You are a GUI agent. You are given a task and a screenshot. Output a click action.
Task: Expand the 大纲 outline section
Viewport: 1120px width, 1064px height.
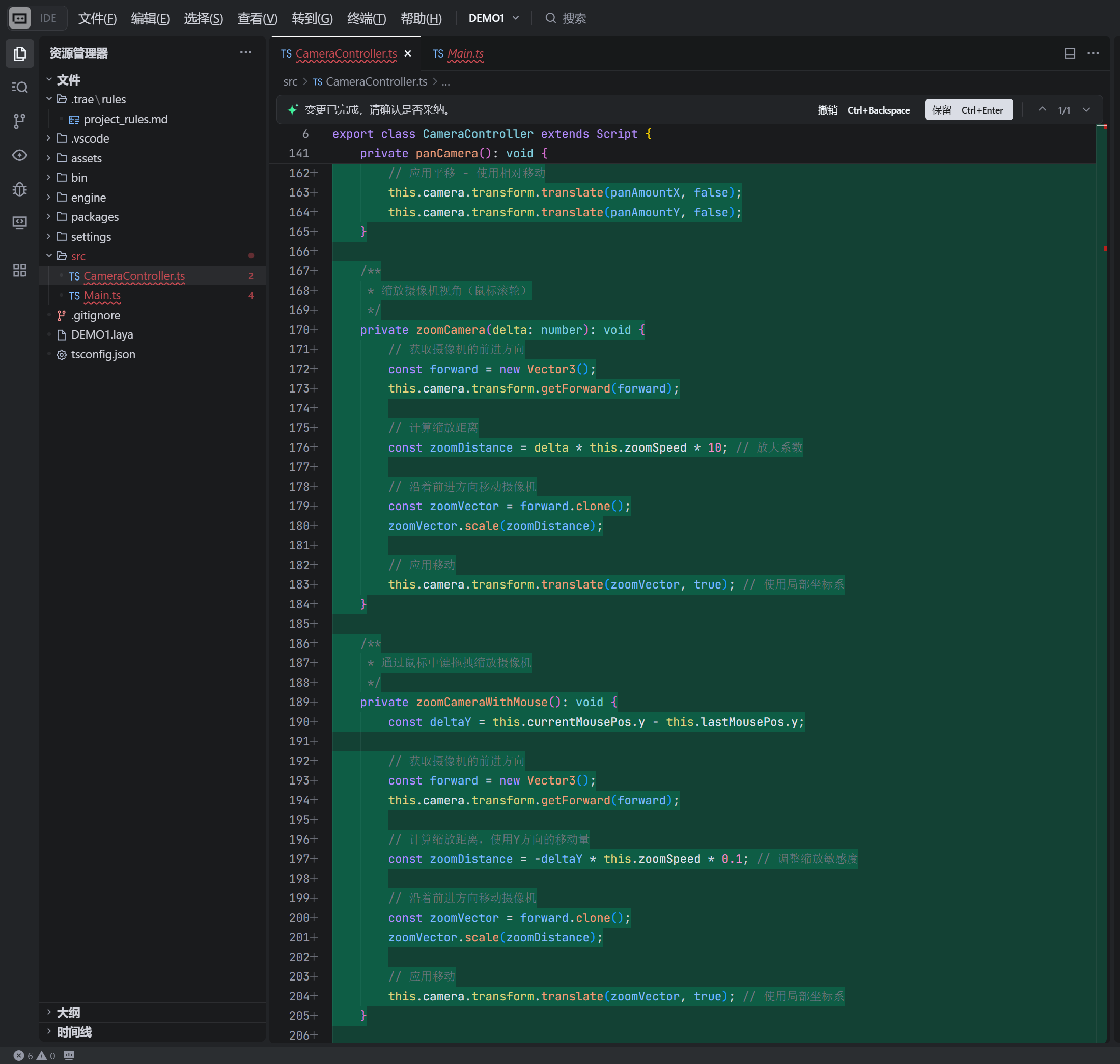[x=68, y=1013]
